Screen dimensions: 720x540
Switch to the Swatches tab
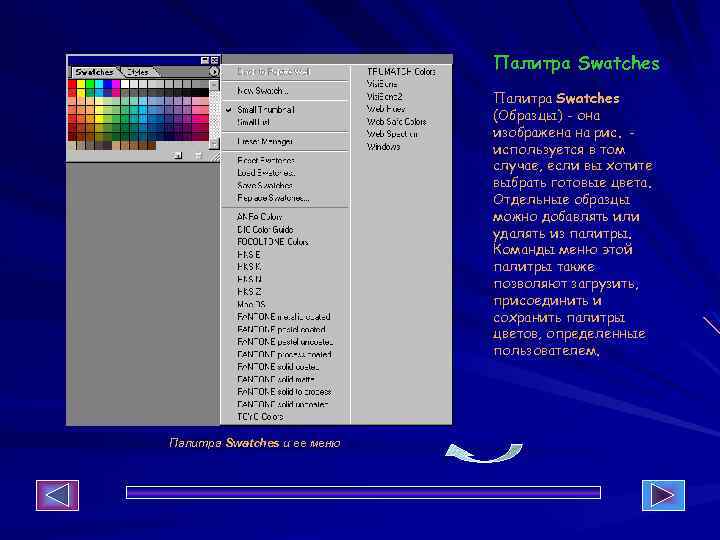point(94,72)
